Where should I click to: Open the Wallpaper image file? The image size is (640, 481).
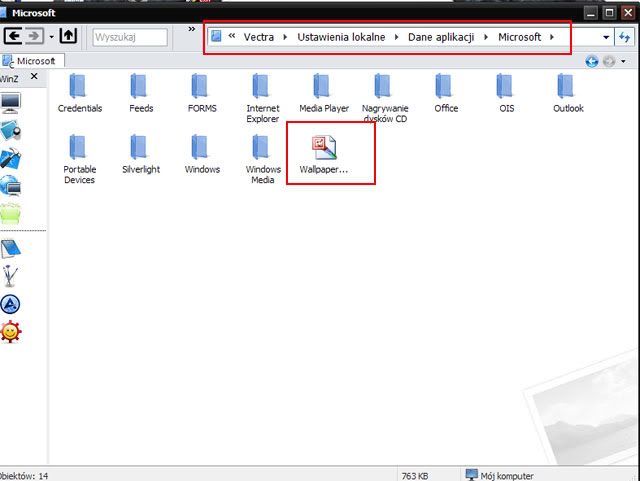[324, 149]
